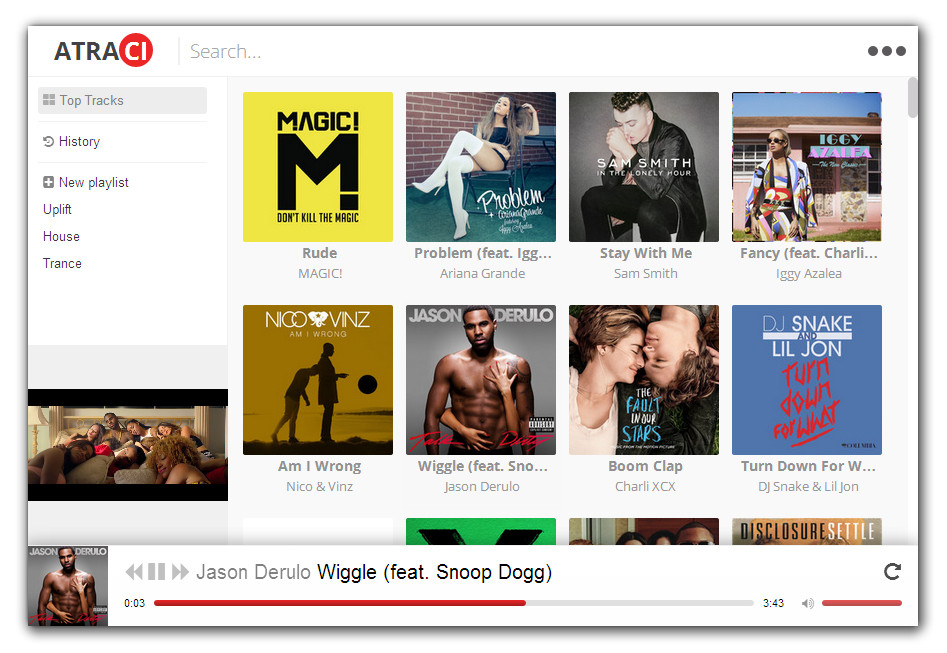This screenshot has width=947, height=653.
Task: Click the total duration 3:43
Action: pos(773,603)
